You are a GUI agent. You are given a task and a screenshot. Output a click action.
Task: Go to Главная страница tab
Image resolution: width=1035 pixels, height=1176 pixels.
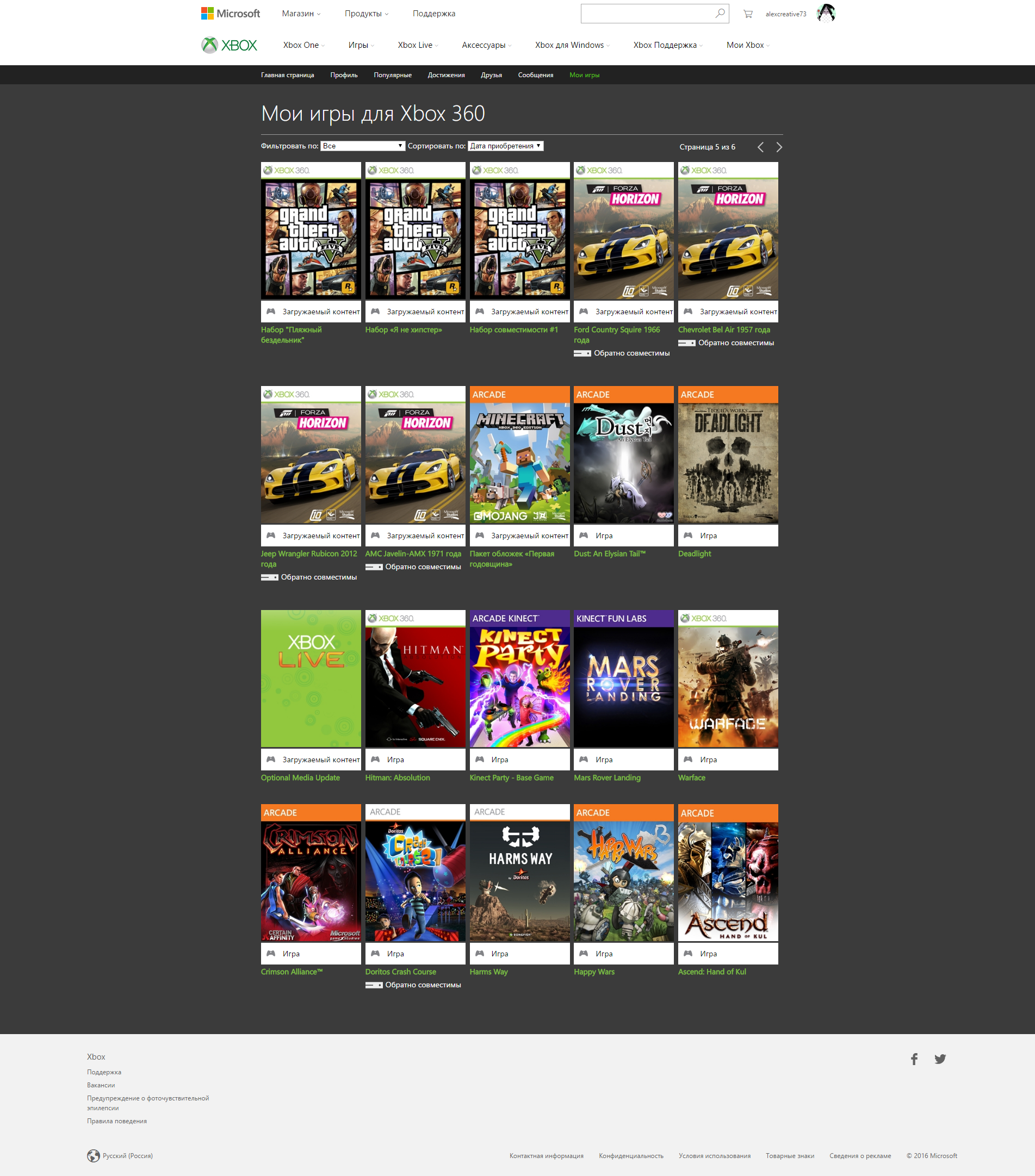click(287, 75)
